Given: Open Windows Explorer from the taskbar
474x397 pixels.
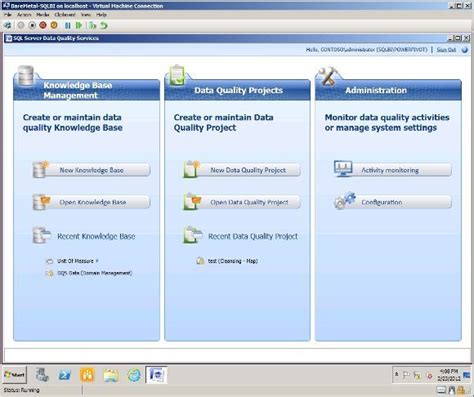Looking at the screenshot, I should pyautogui.click(x=111, y=375).
